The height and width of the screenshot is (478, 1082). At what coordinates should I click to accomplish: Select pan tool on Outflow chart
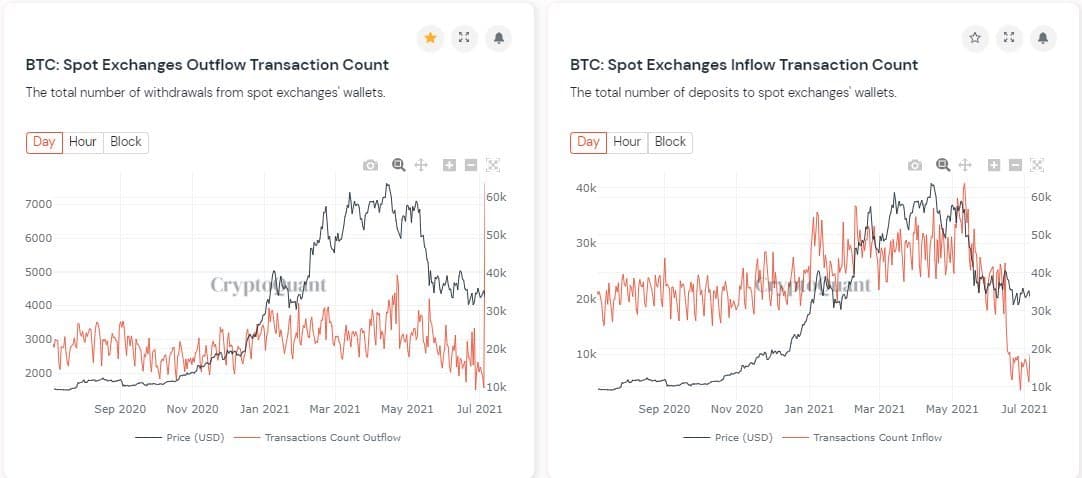click(421, 165)
